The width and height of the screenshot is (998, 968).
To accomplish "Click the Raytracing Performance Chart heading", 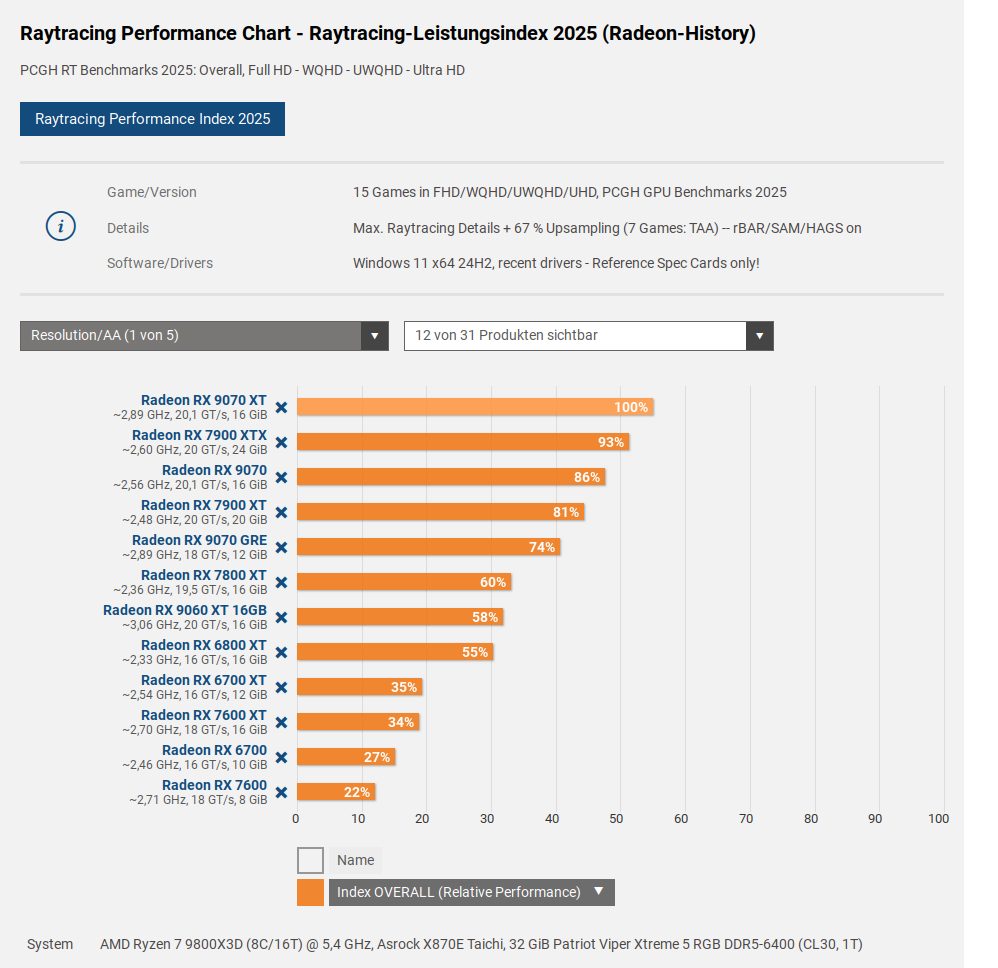I will 388,33.
